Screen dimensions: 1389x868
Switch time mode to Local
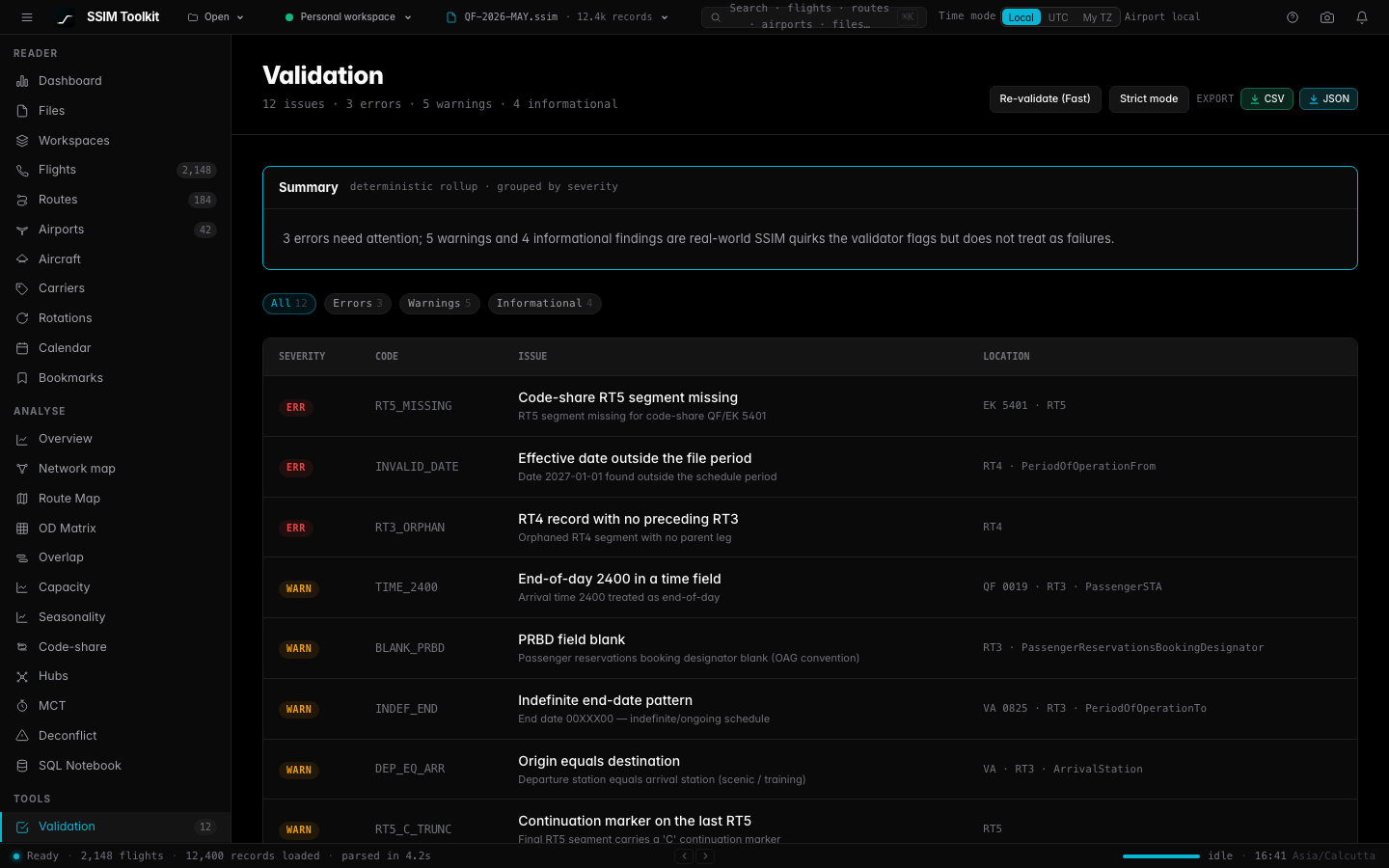tap(1021, 17)
